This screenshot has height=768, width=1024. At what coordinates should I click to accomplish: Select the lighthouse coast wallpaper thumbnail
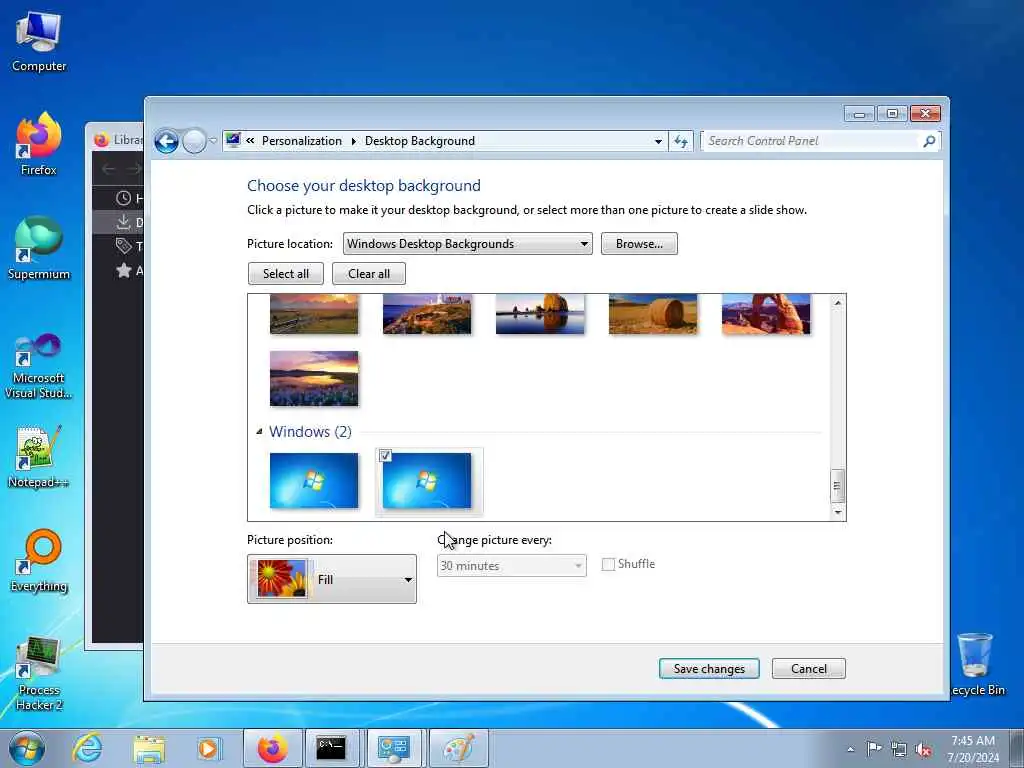[427, 314]
